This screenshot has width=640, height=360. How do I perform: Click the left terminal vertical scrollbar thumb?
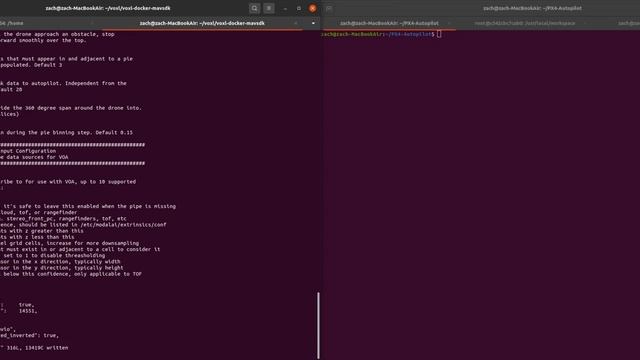pos(318,325)
